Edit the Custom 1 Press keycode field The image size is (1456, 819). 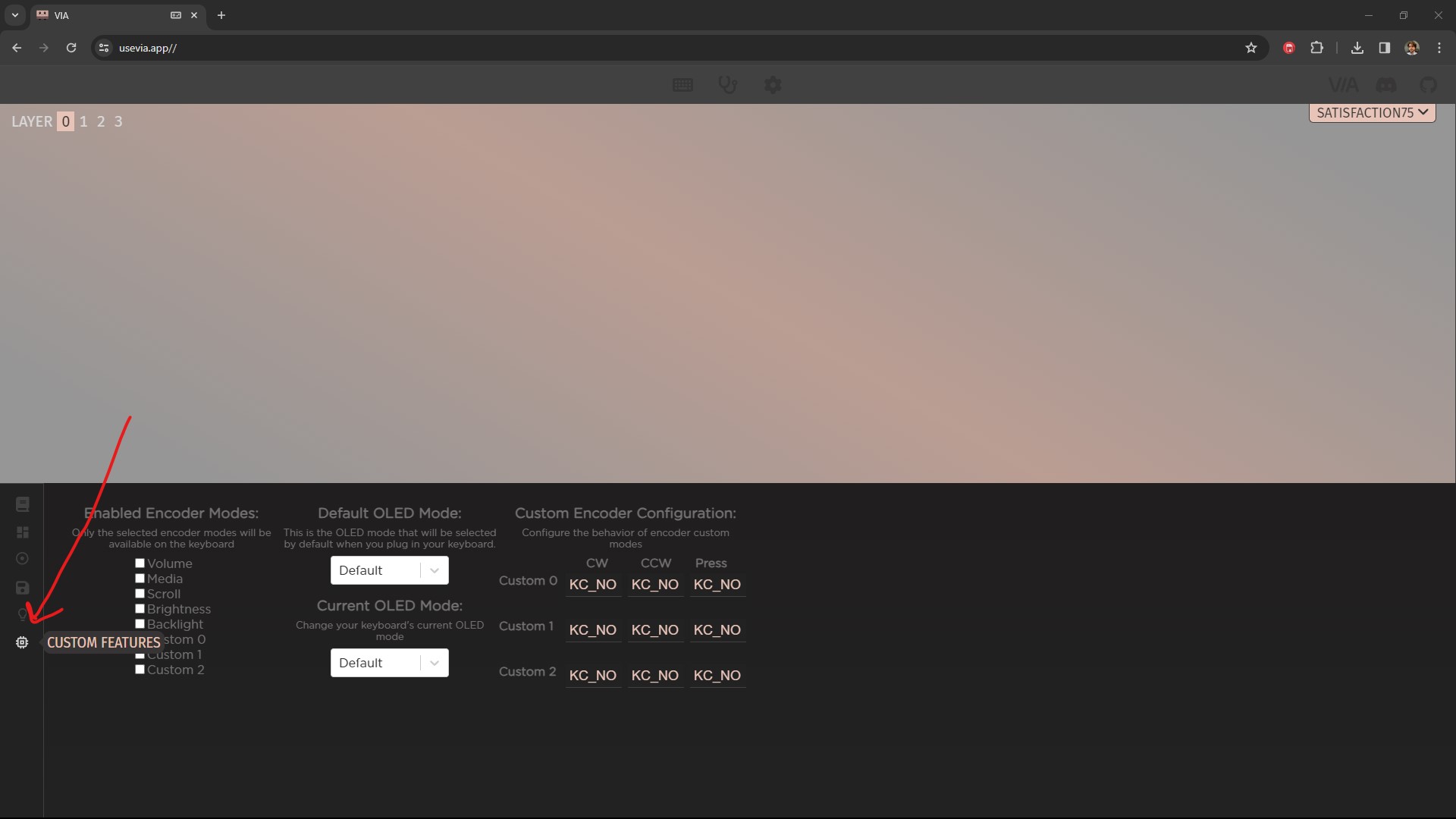[x=717, y=630]
